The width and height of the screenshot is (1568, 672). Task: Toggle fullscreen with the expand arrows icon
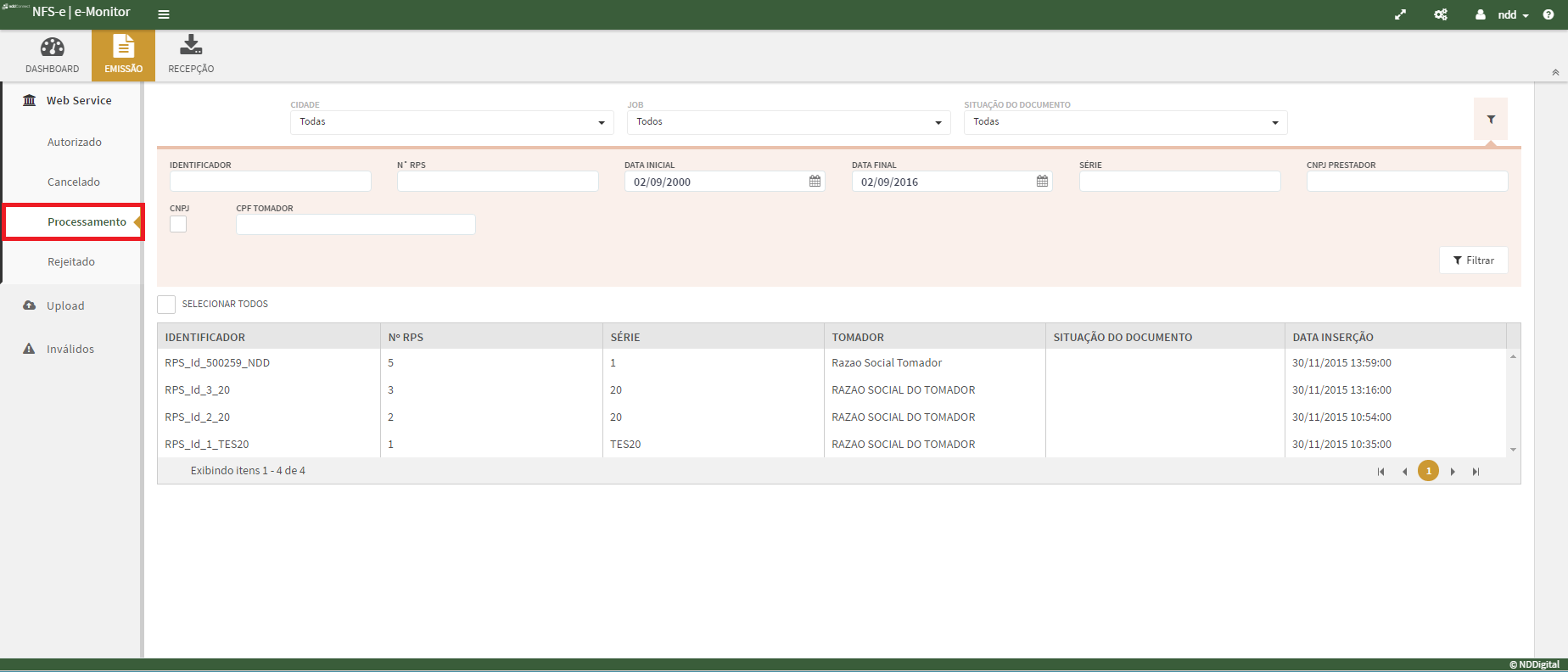pos(1400,14)
